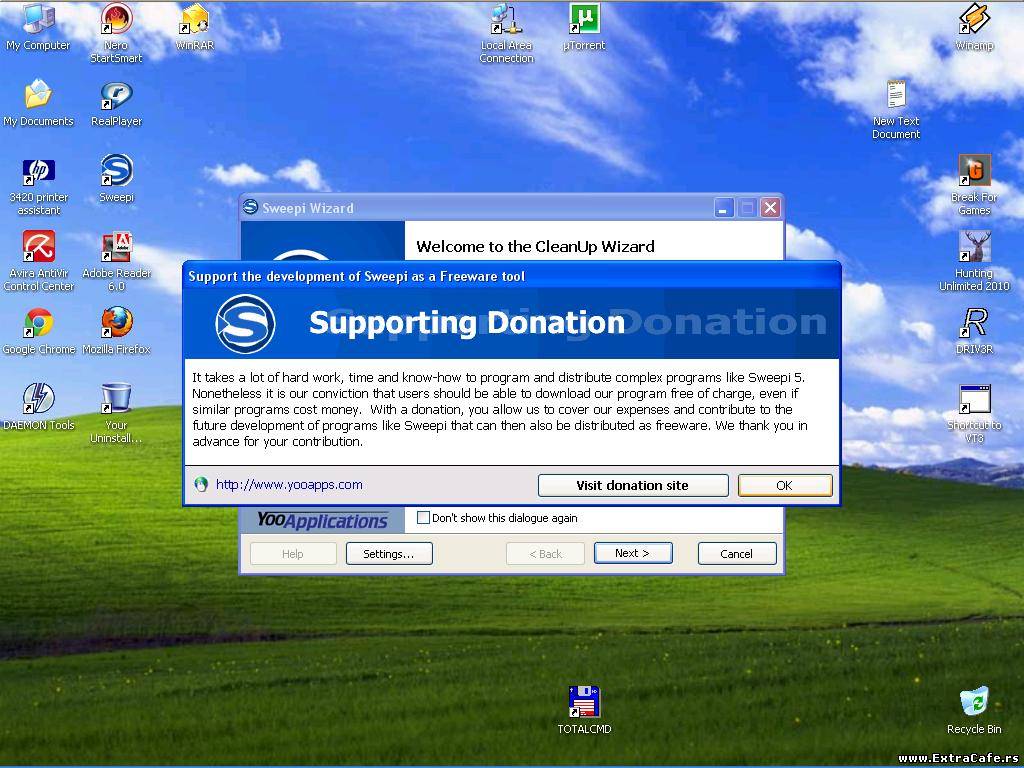This screenshot has width=1024, height=768.
Task: Click Visit donation site button
Action: click(x=633, y=485)
